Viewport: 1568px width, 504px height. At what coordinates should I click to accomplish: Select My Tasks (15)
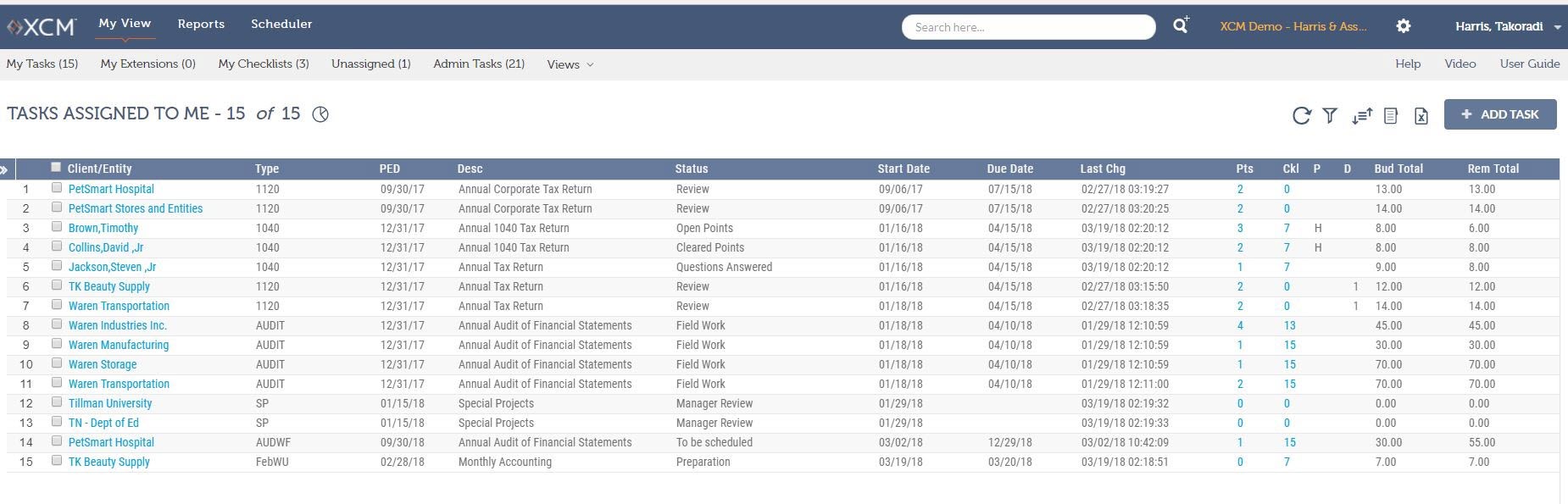(x=42, y=64)
